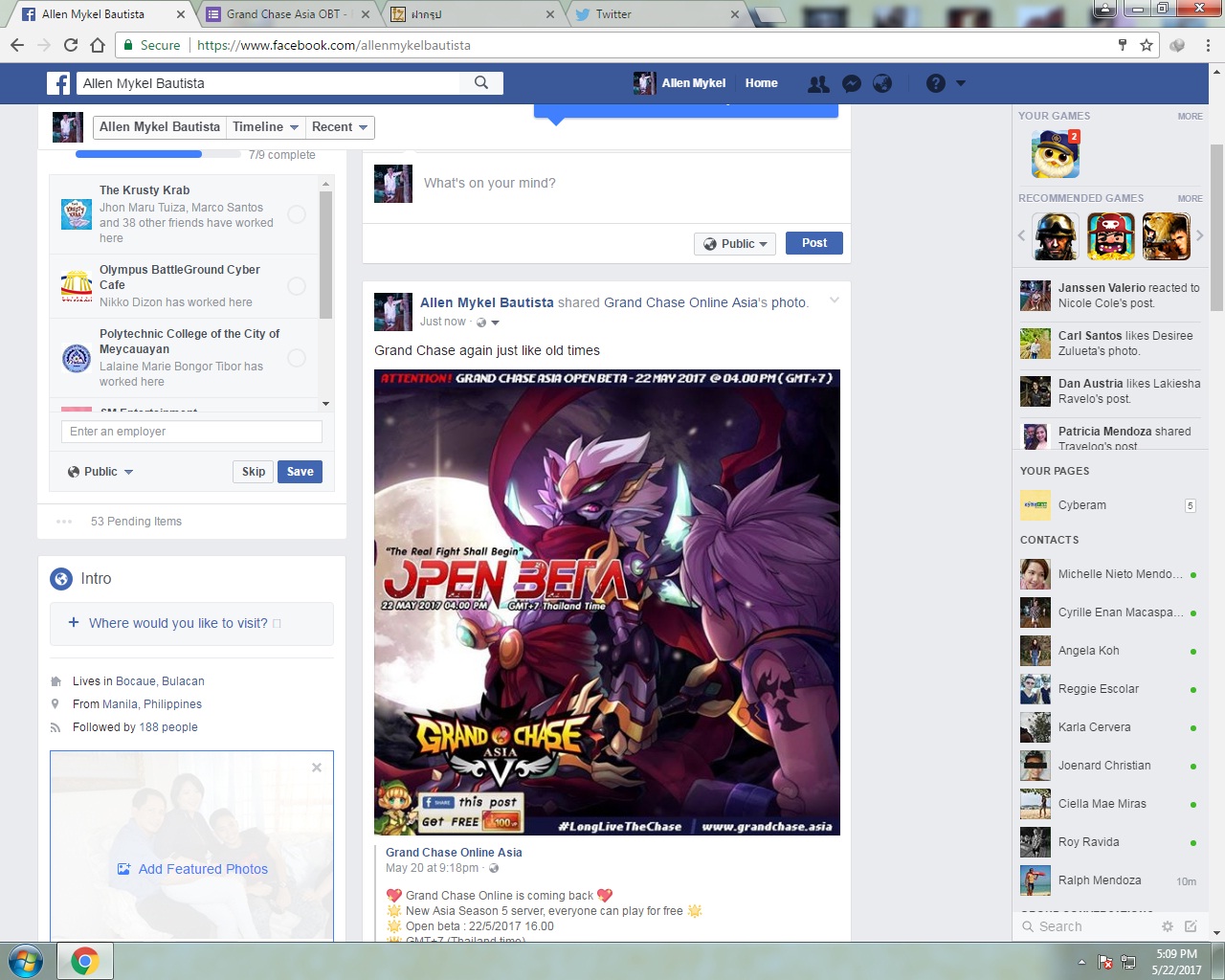Open the Grand Chase Open Beta photo
Viewport: 1225px width, 980px height.
607,602
